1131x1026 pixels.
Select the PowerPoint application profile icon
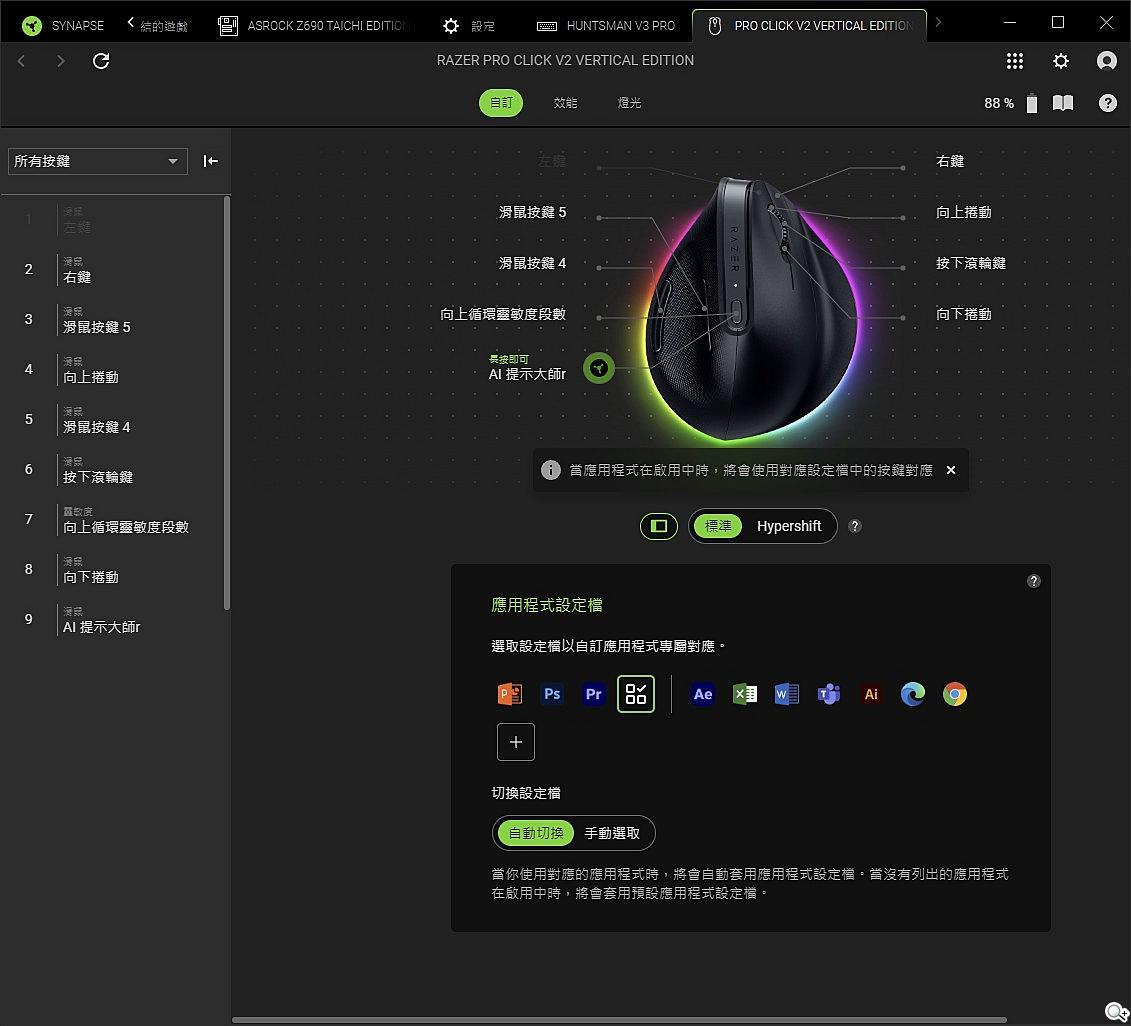click(510, 694)
